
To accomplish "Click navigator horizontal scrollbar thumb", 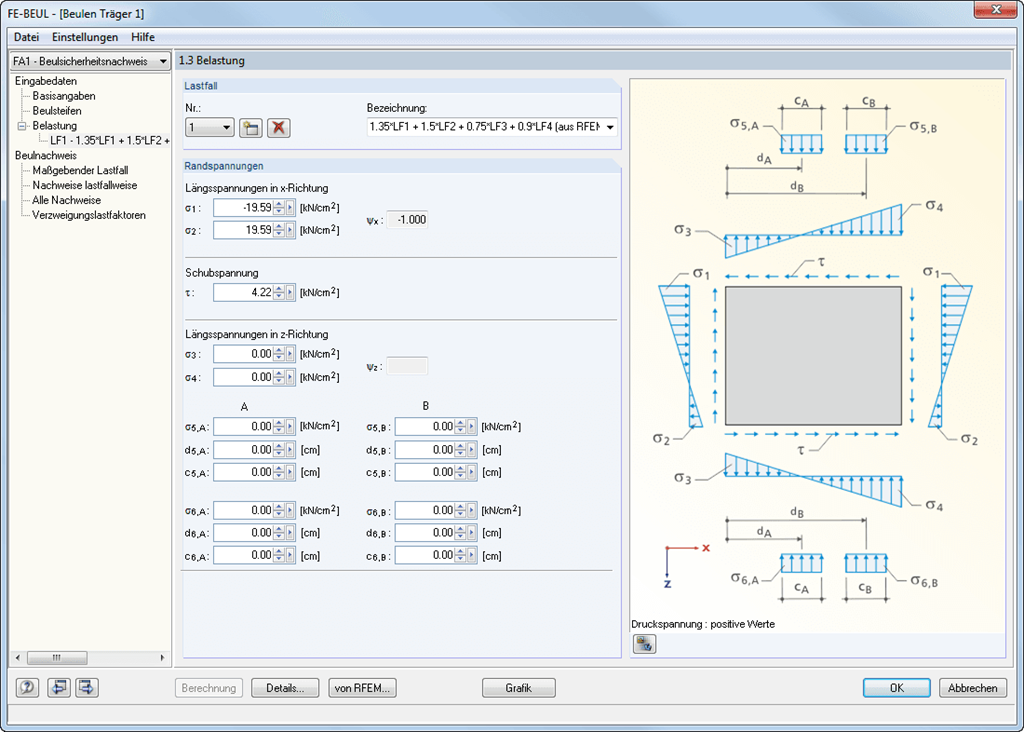I will (57, 658).
